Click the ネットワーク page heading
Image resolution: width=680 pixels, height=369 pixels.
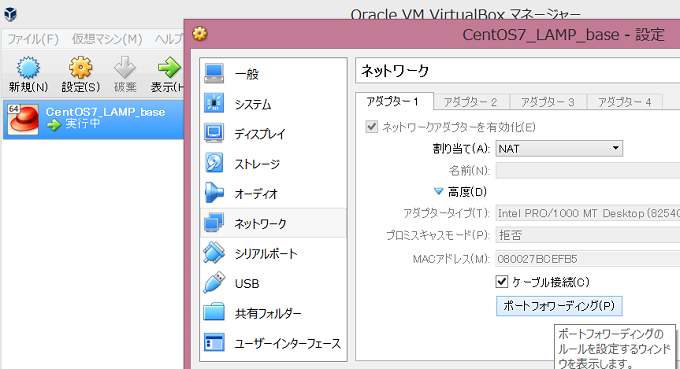395,71
